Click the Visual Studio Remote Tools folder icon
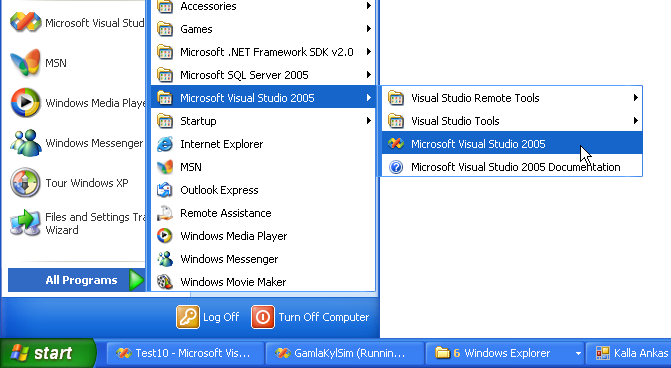The width and height of the screenshot is (671, 368). [396, 98]
